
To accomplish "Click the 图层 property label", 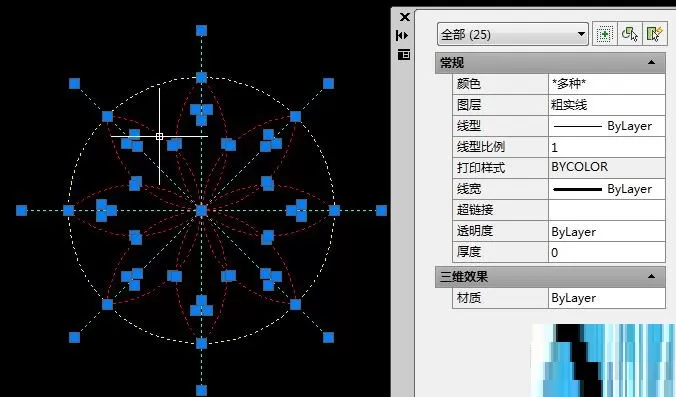I will pos(469,104).
